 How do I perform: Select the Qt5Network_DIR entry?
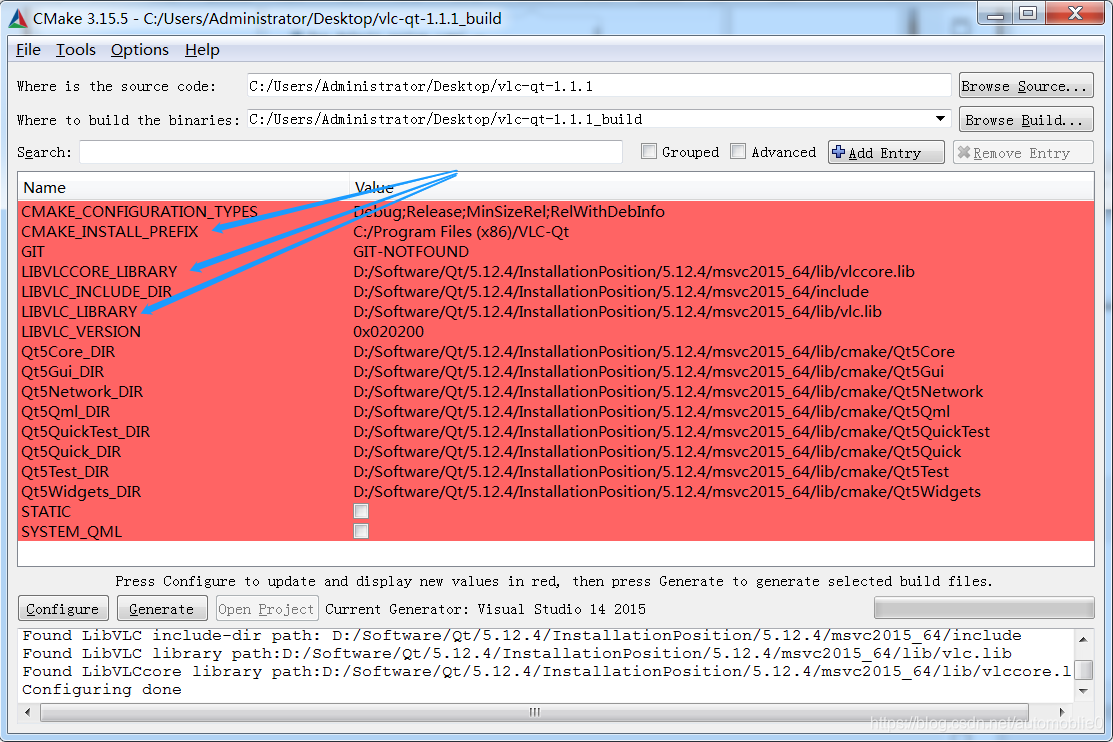pyautogui.click(x=82, y=391)
